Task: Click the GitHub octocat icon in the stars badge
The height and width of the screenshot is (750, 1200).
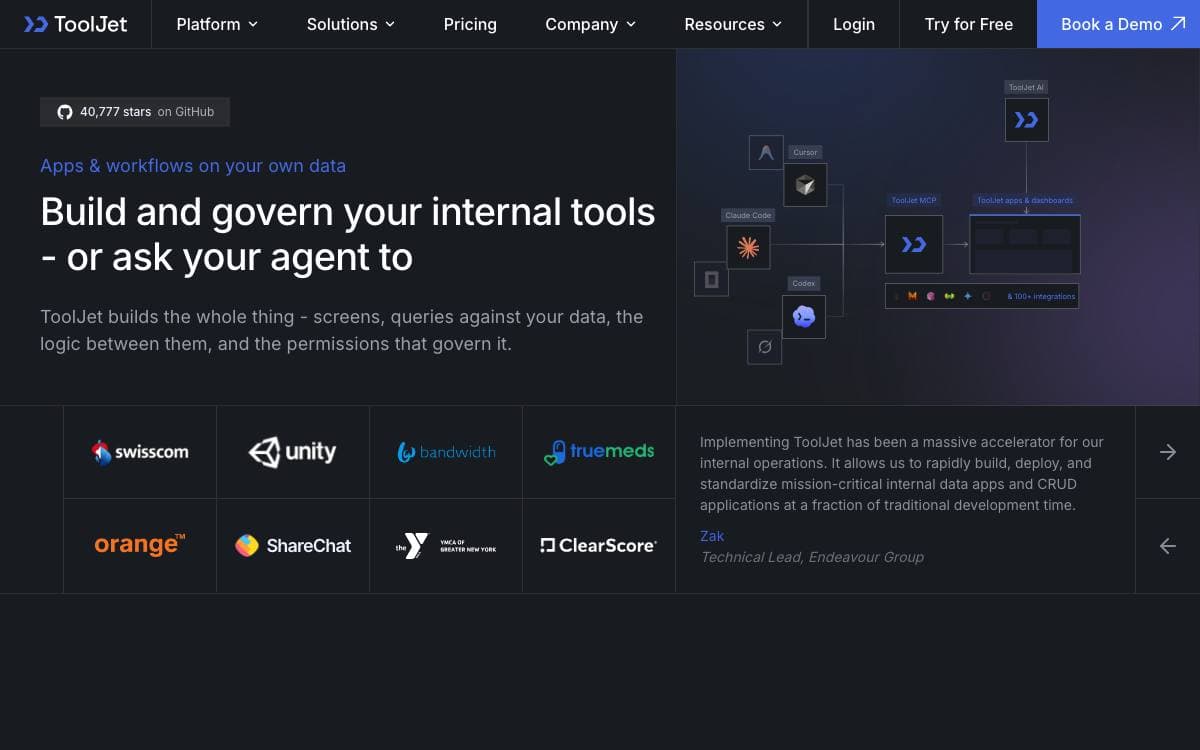Action: pos(65,112)
